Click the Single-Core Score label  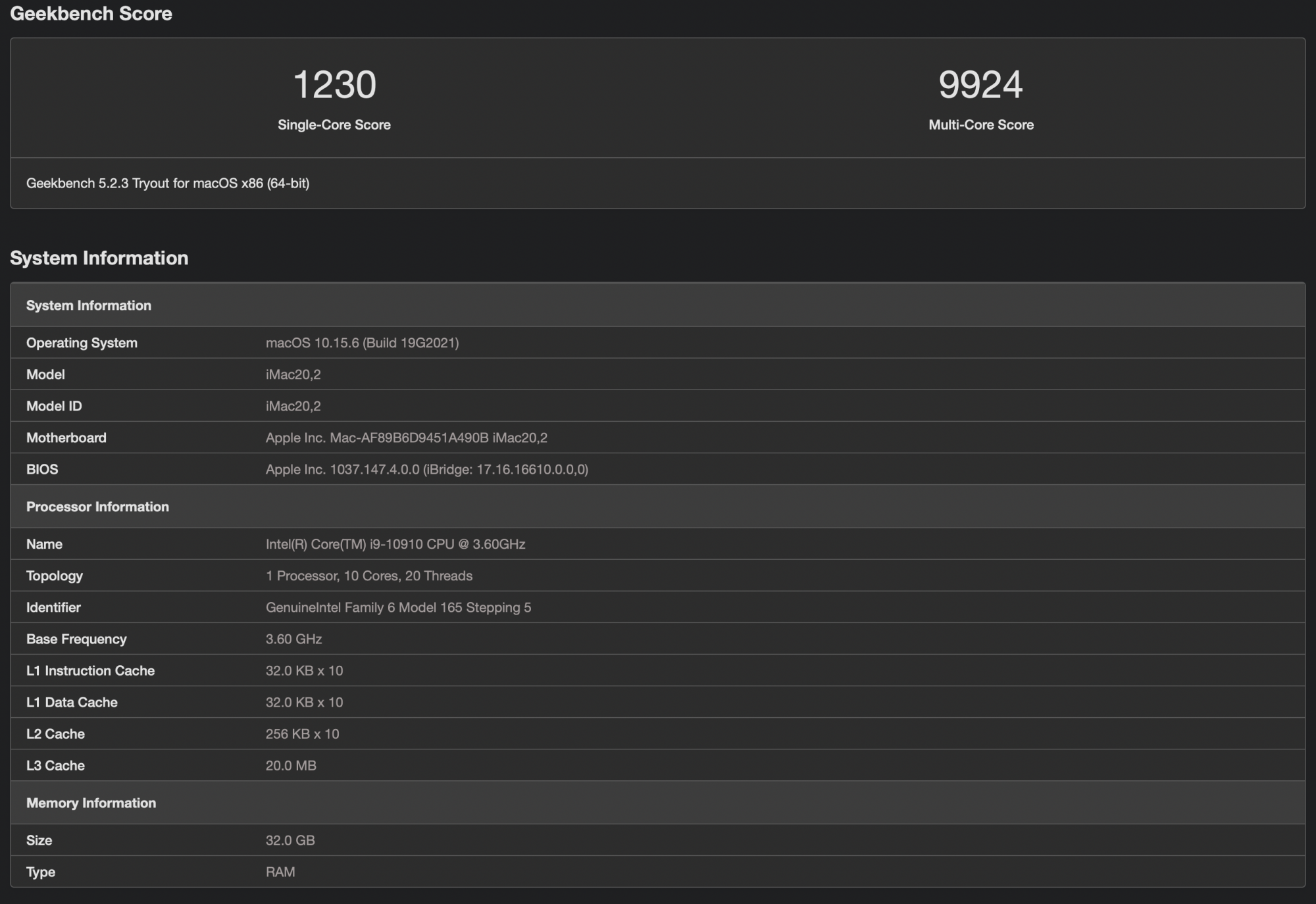[334, 125]
